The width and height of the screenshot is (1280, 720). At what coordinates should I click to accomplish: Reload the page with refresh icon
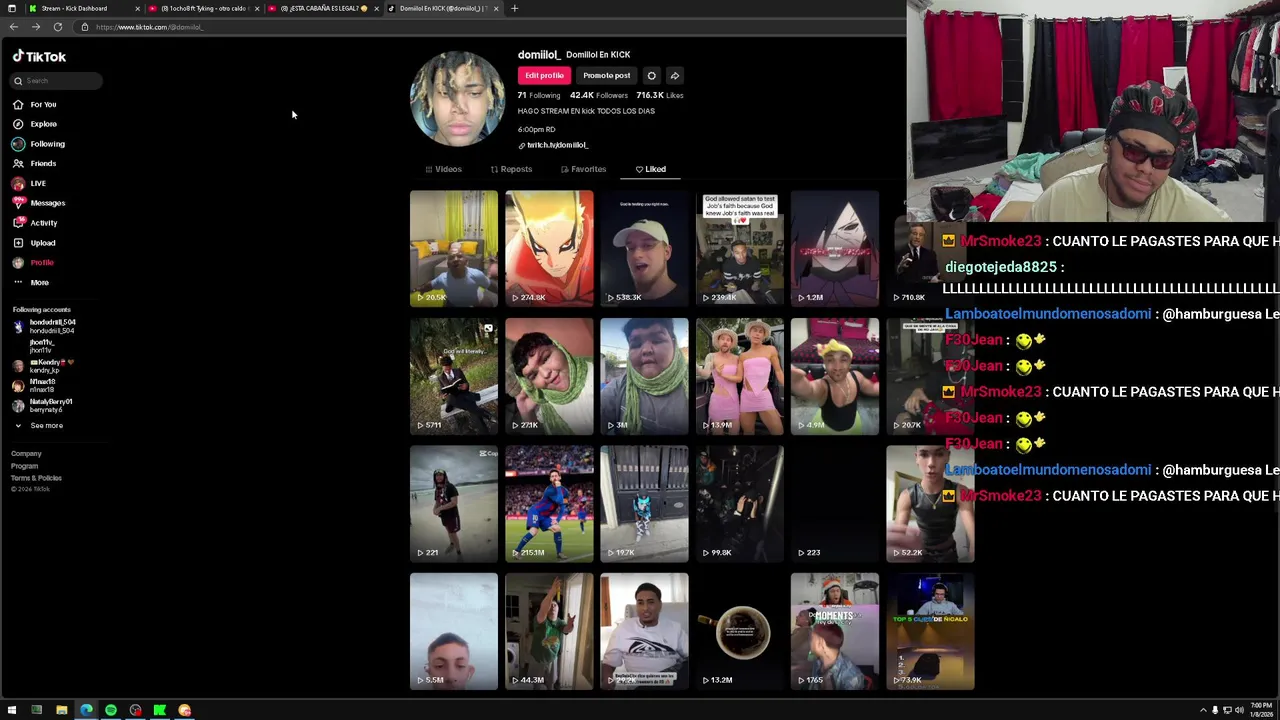[58, 27]
